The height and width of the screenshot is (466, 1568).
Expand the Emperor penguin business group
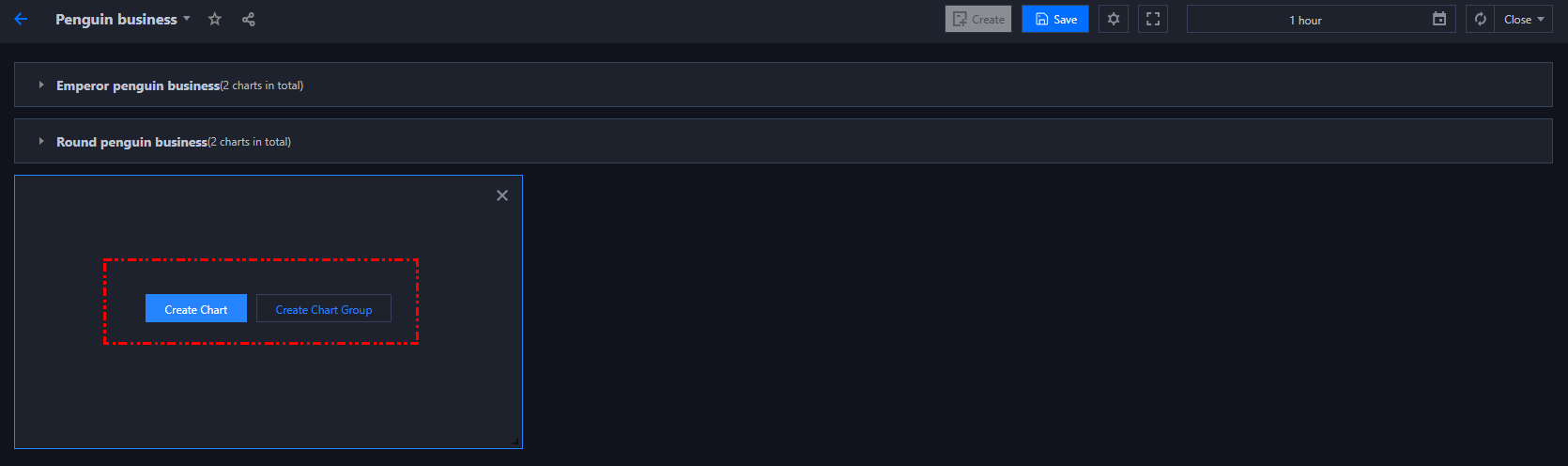(41, 85)
